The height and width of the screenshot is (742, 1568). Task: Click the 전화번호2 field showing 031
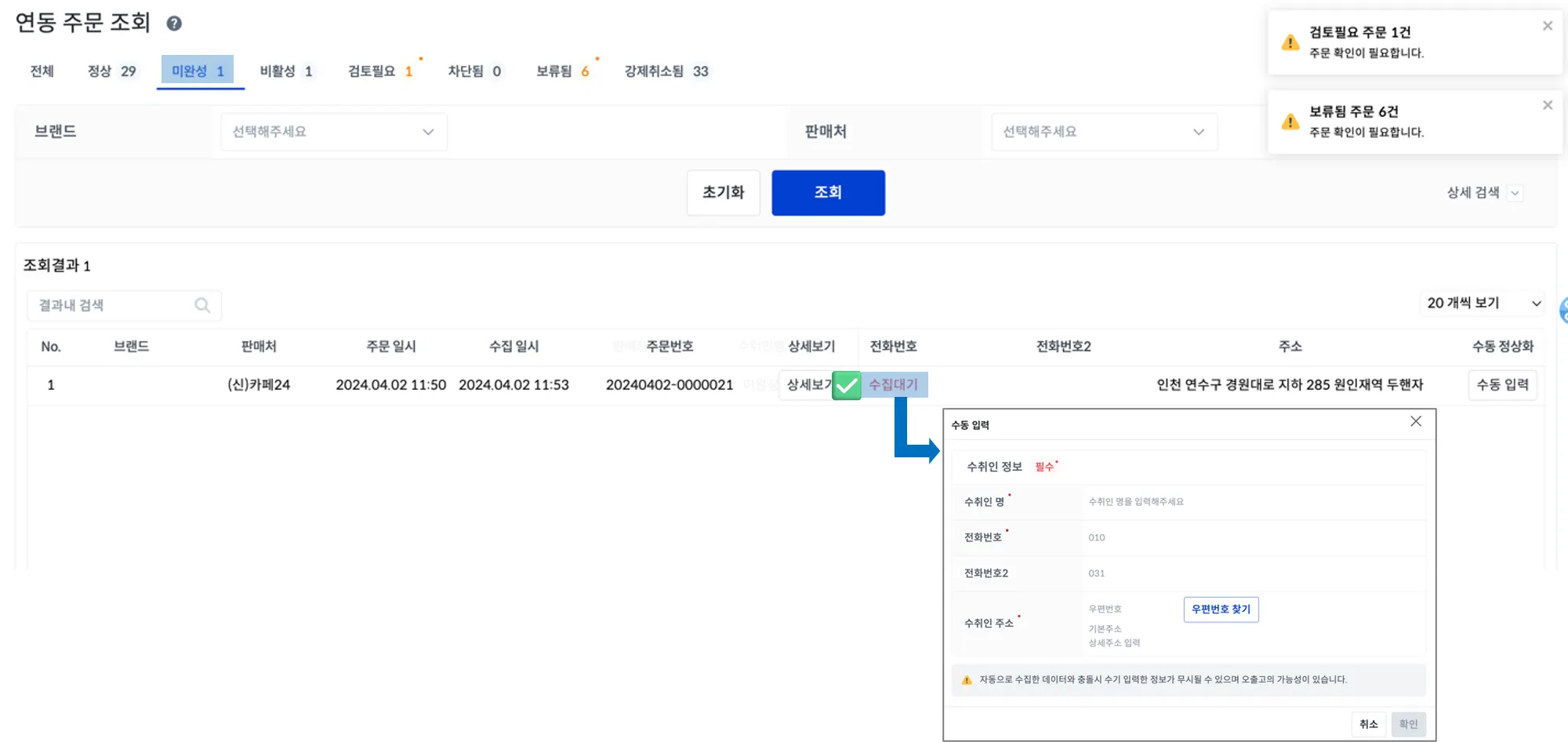coord(1253,573)
